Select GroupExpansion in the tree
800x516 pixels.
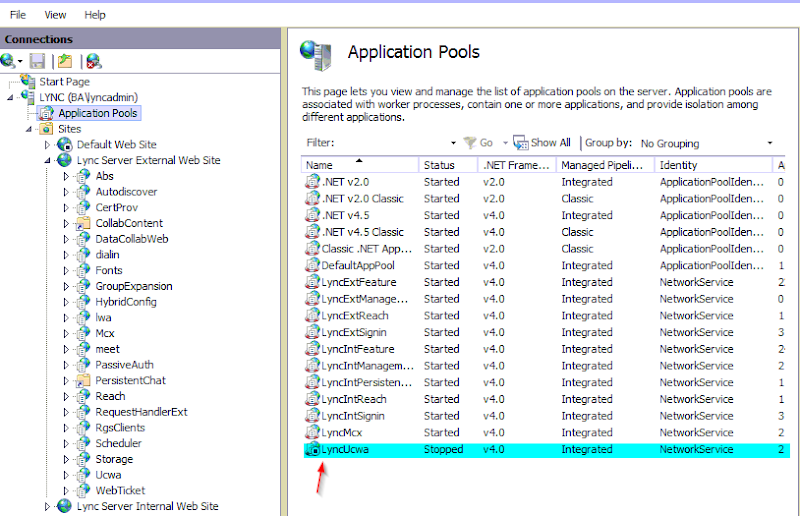[x=134, y=286]
